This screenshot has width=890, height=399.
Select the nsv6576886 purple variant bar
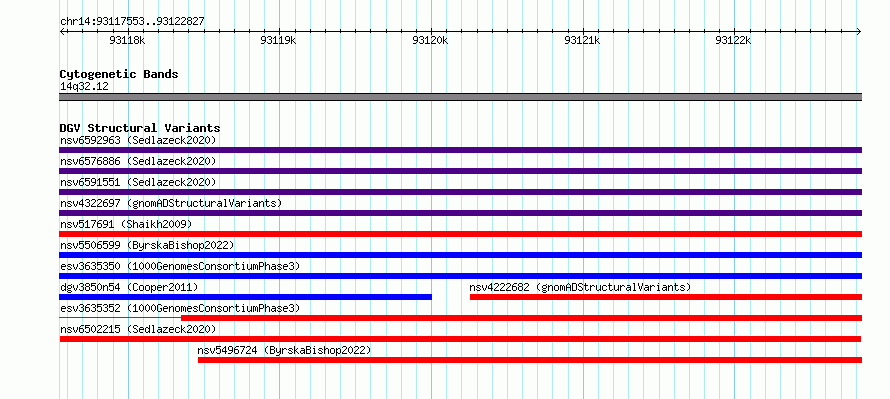(460, 171)
